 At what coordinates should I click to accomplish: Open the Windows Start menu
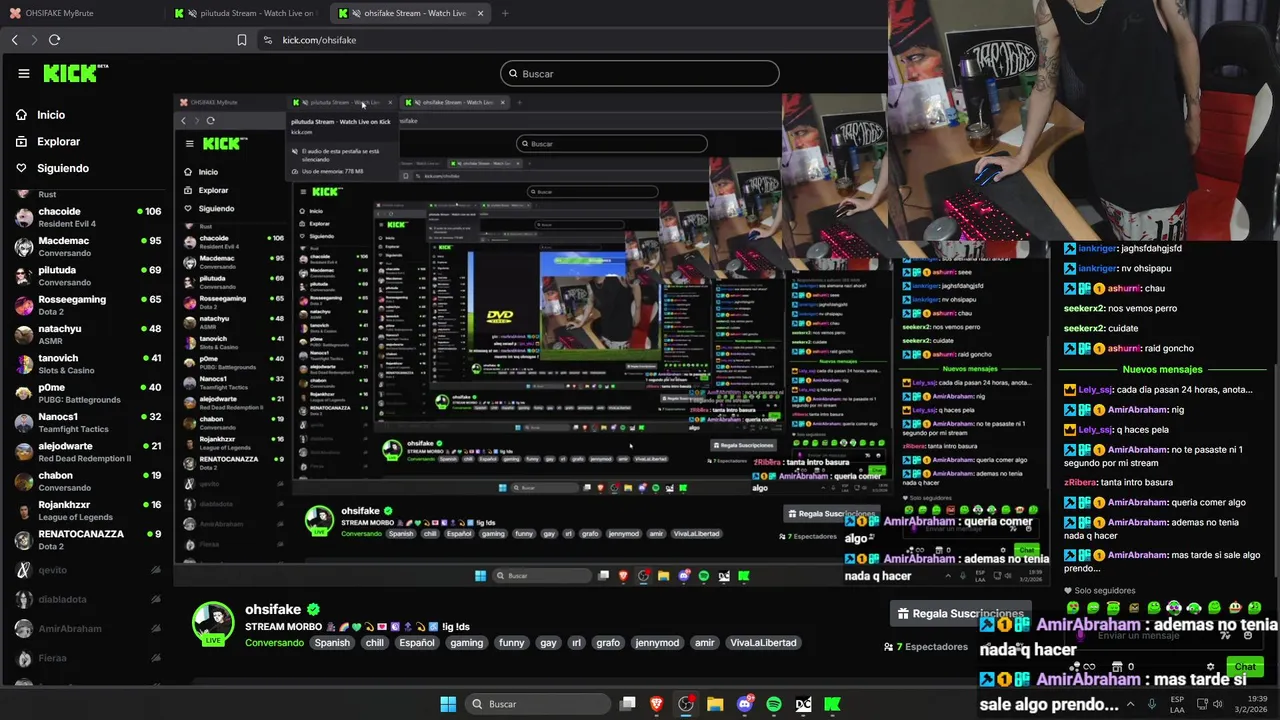(448, 704)
